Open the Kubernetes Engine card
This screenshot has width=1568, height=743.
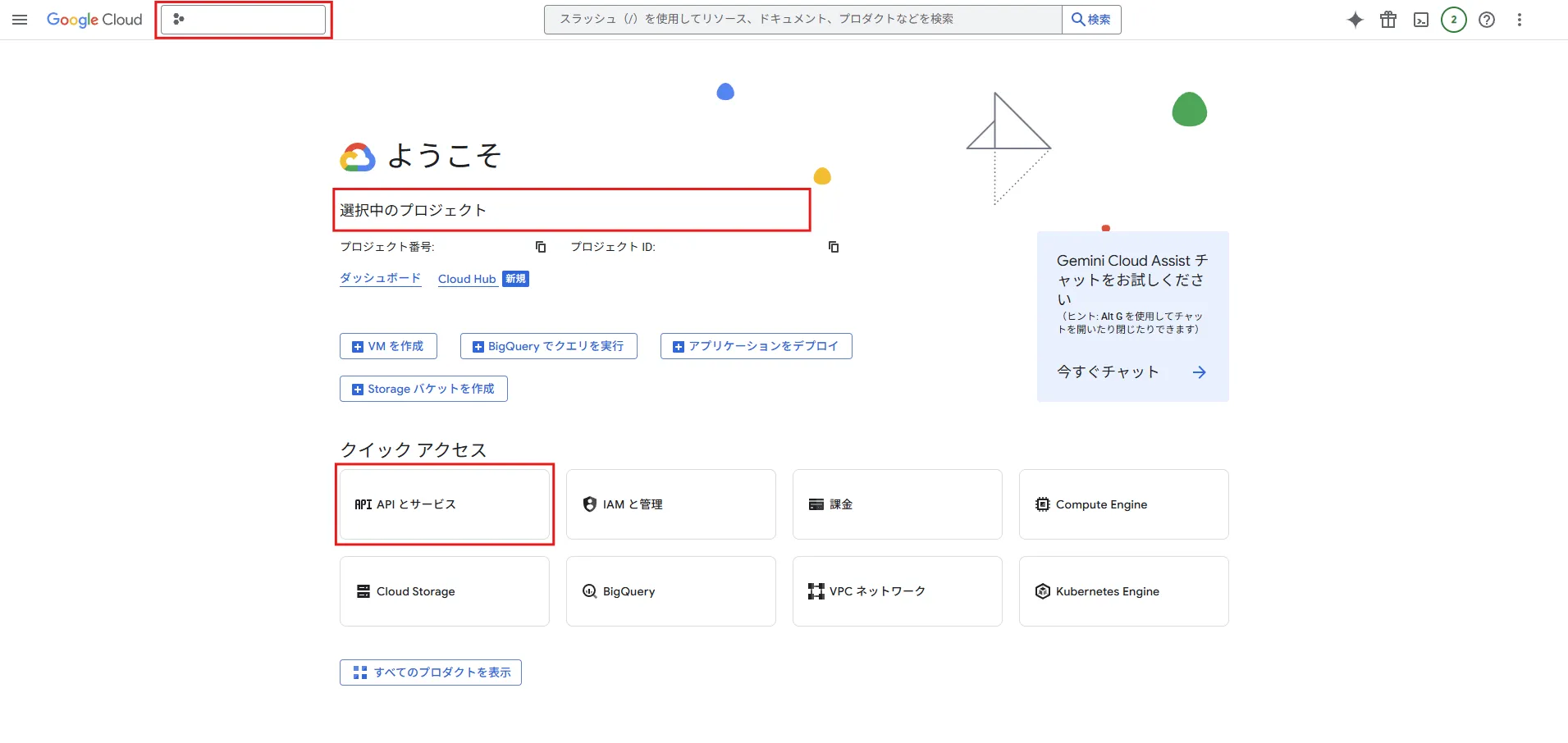tap(1124, 591)
